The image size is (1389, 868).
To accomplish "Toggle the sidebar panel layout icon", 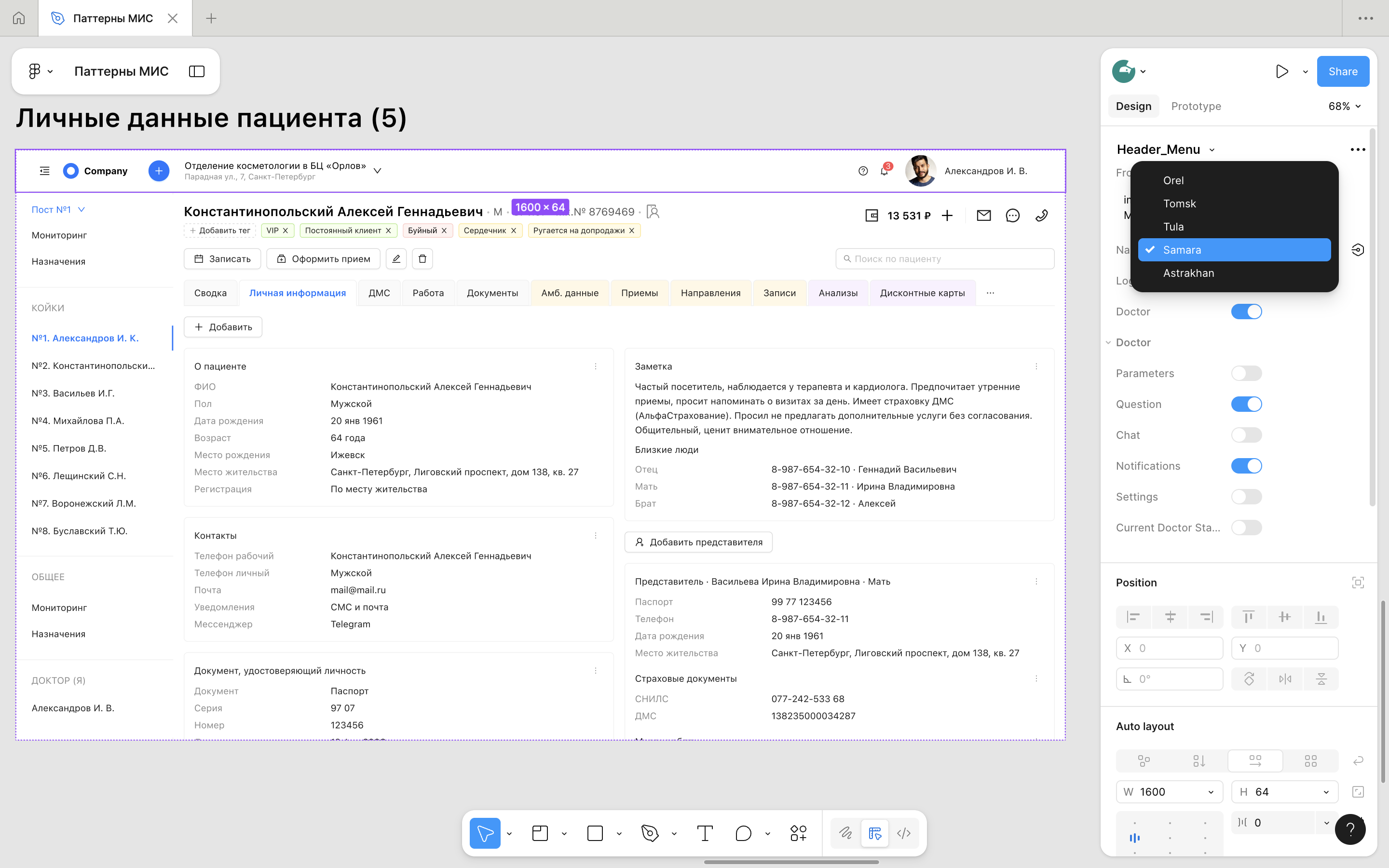I will [x=197, y=71].
